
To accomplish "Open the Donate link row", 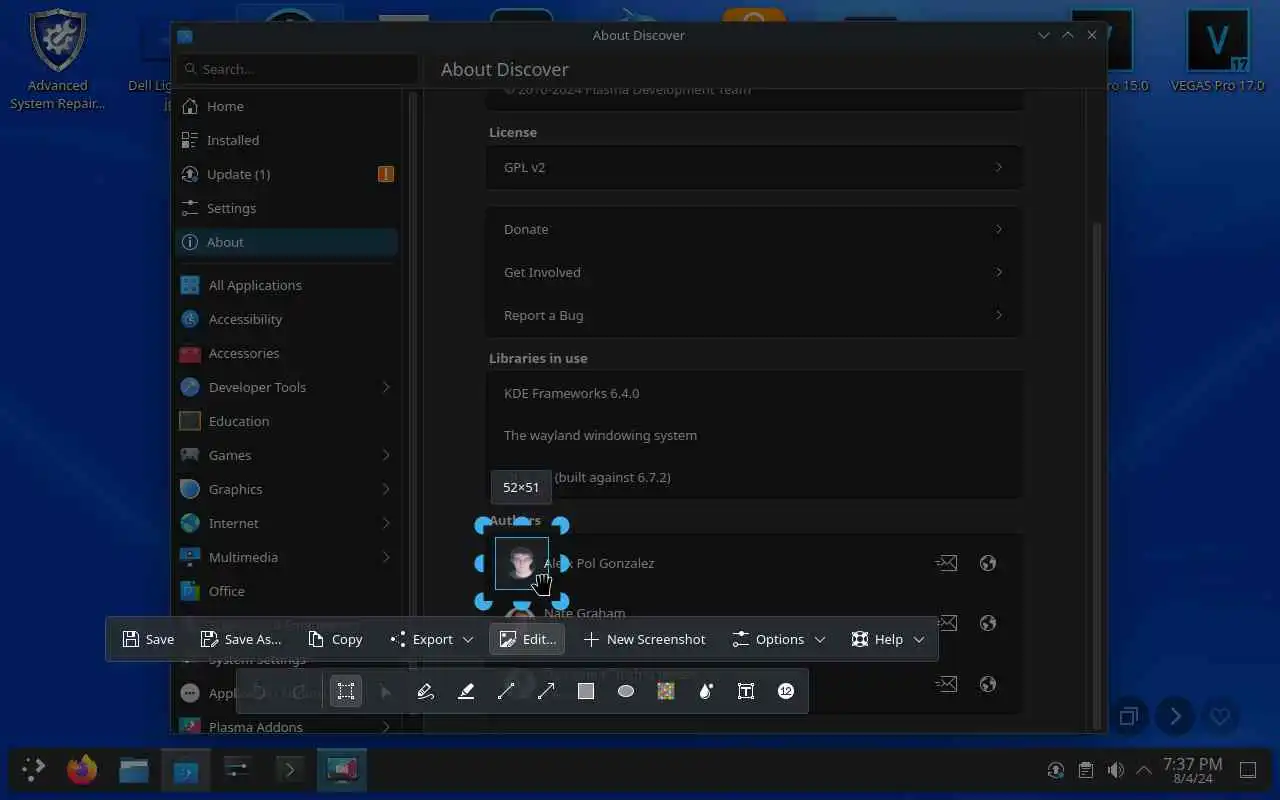I will pos(754,229).
